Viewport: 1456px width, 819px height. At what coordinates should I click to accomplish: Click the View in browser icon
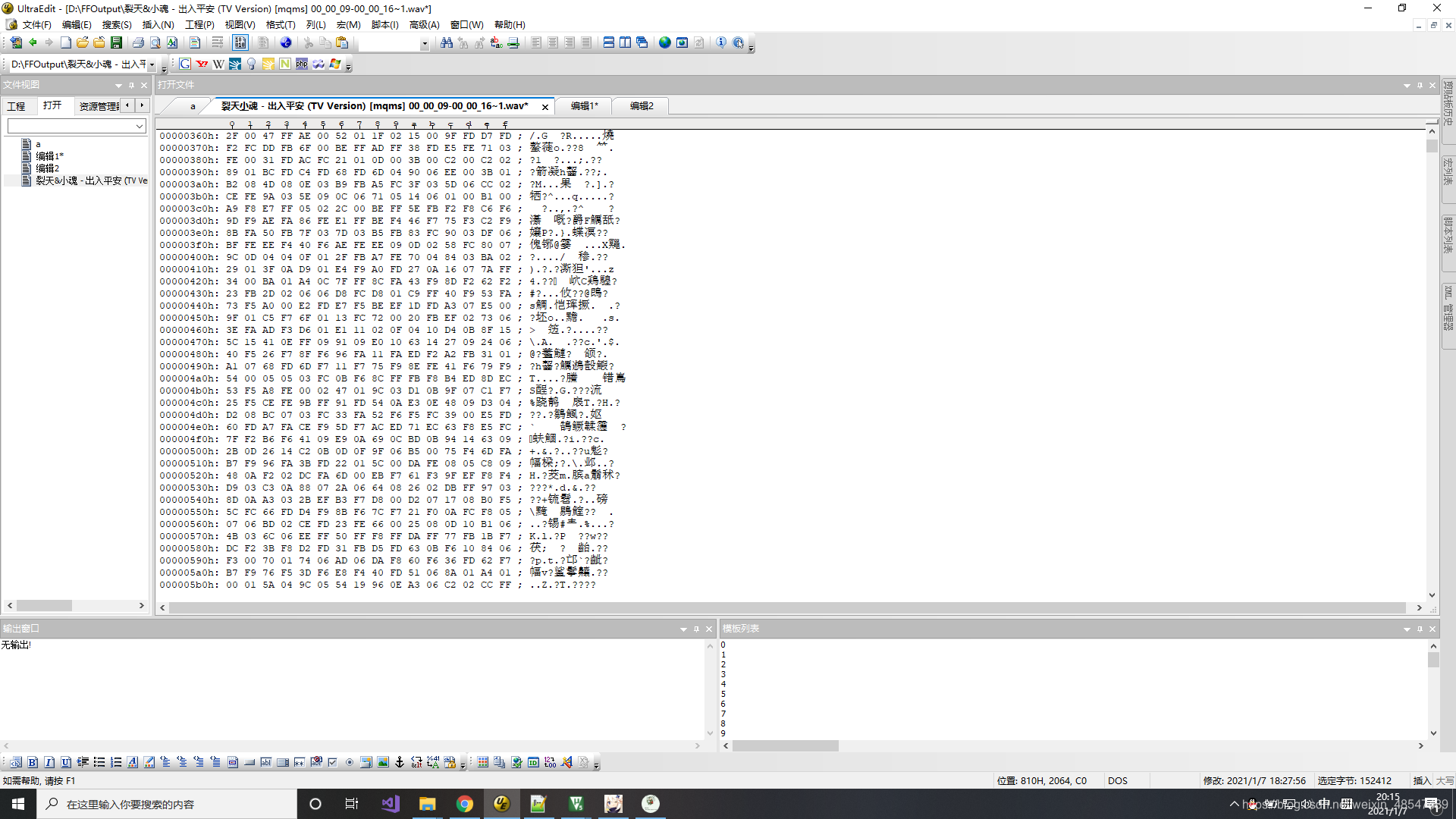point(665,42)
